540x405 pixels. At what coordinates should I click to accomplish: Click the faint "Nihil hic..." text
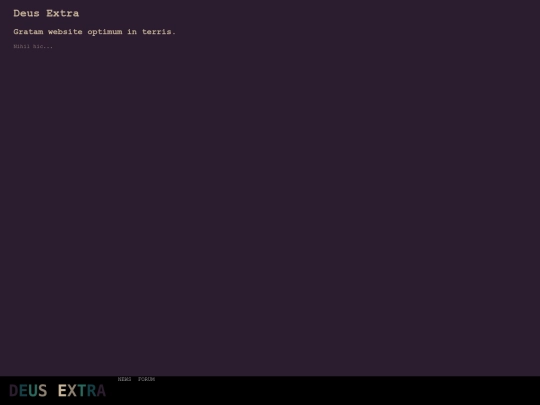33,46
